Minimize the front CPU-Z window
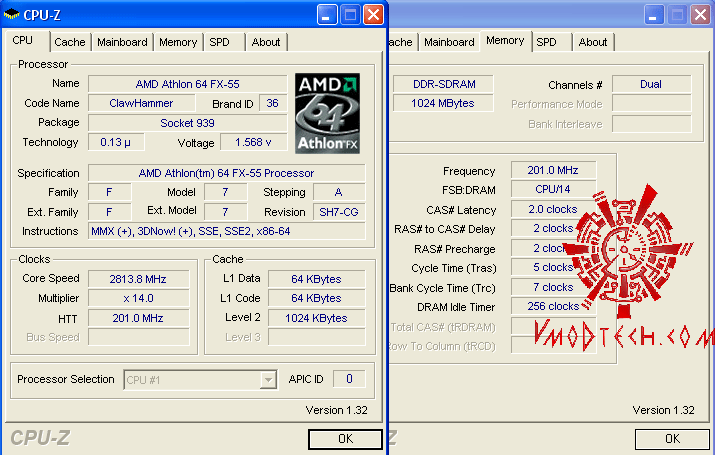Image resolution: width=715 pixels, height=455 pixels. tap(327, 15)
